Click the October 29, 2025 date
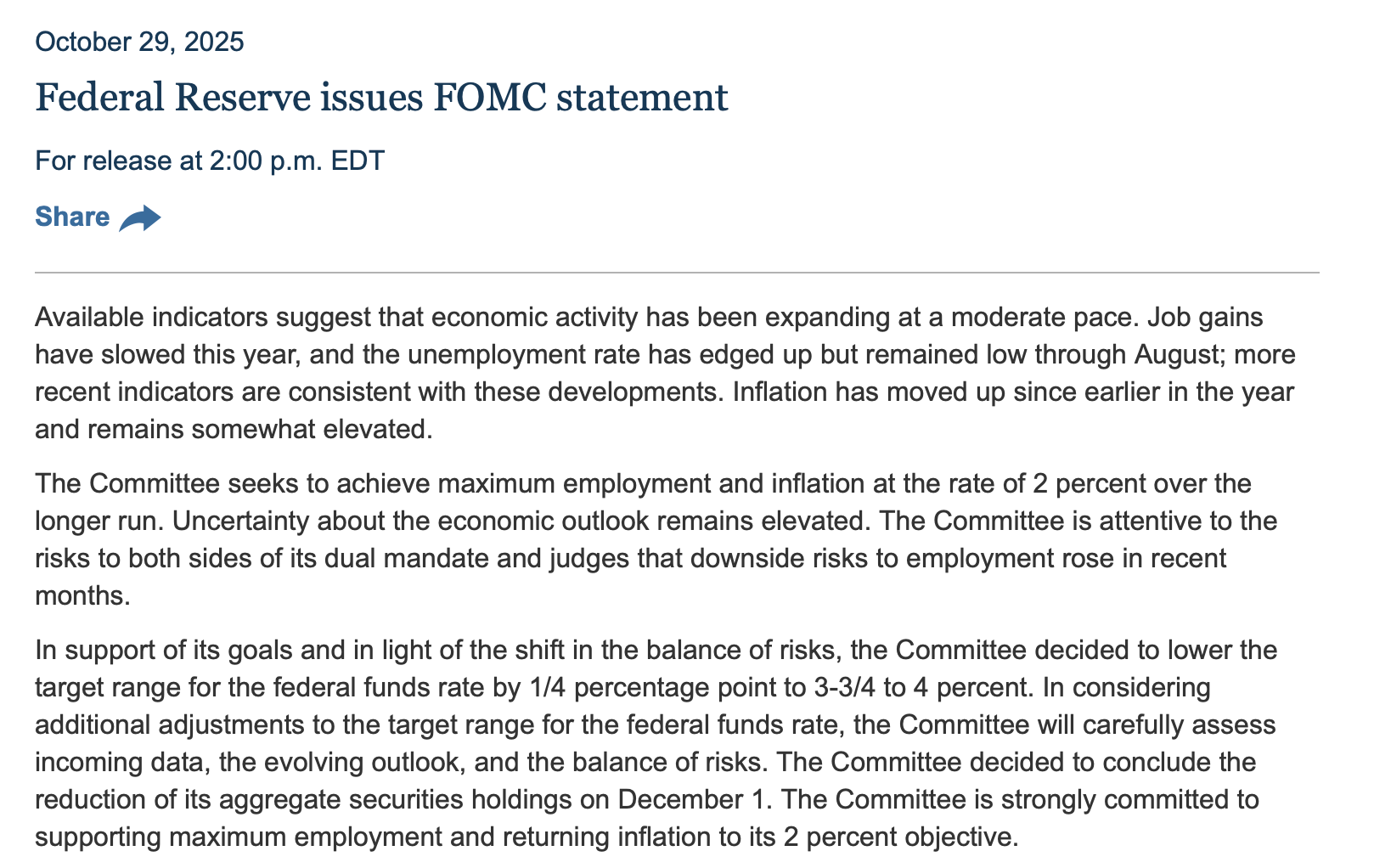Viewport: 1374px width, 868px height. (x=139, y=41)
